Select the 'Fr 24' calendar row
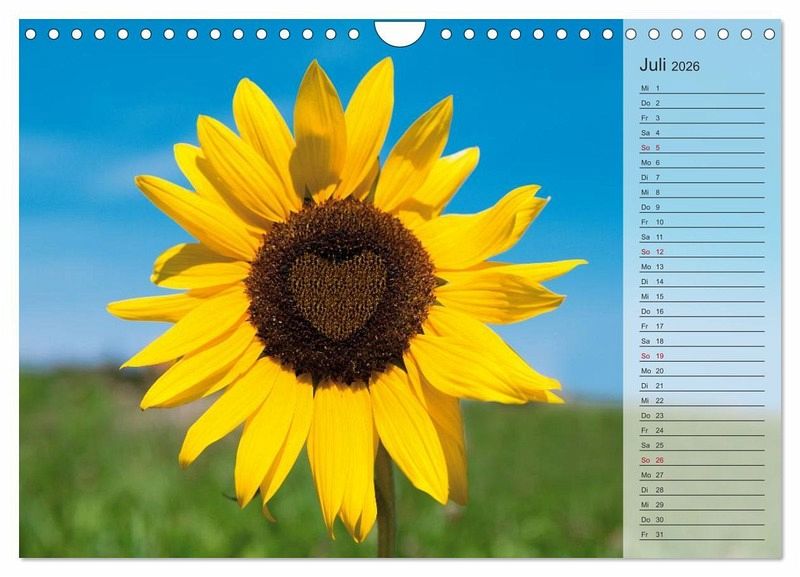Viewport: 800px width, 577px height. 702,430
